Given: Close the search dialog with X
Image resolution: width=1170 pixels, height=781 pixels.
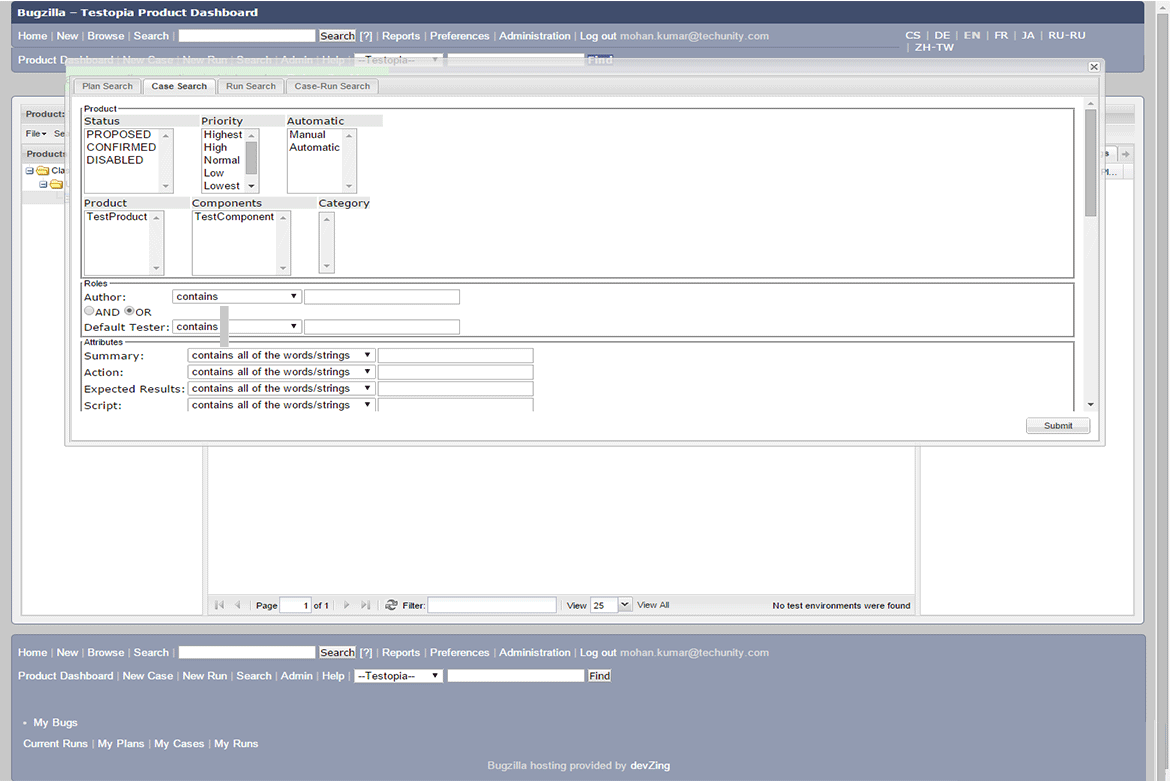Looking at the screenshot, I should pos(1093,67).
